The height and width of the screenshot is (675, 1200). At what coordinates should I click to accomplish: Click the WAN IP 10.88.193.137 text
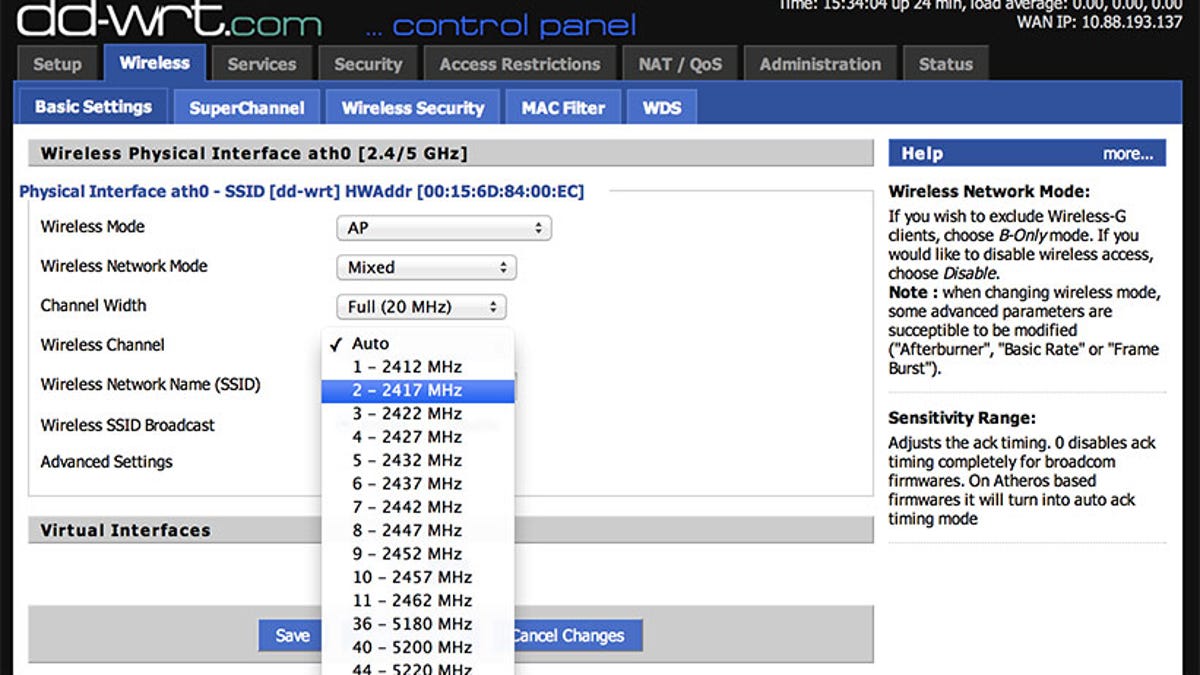pos(1099,21)
